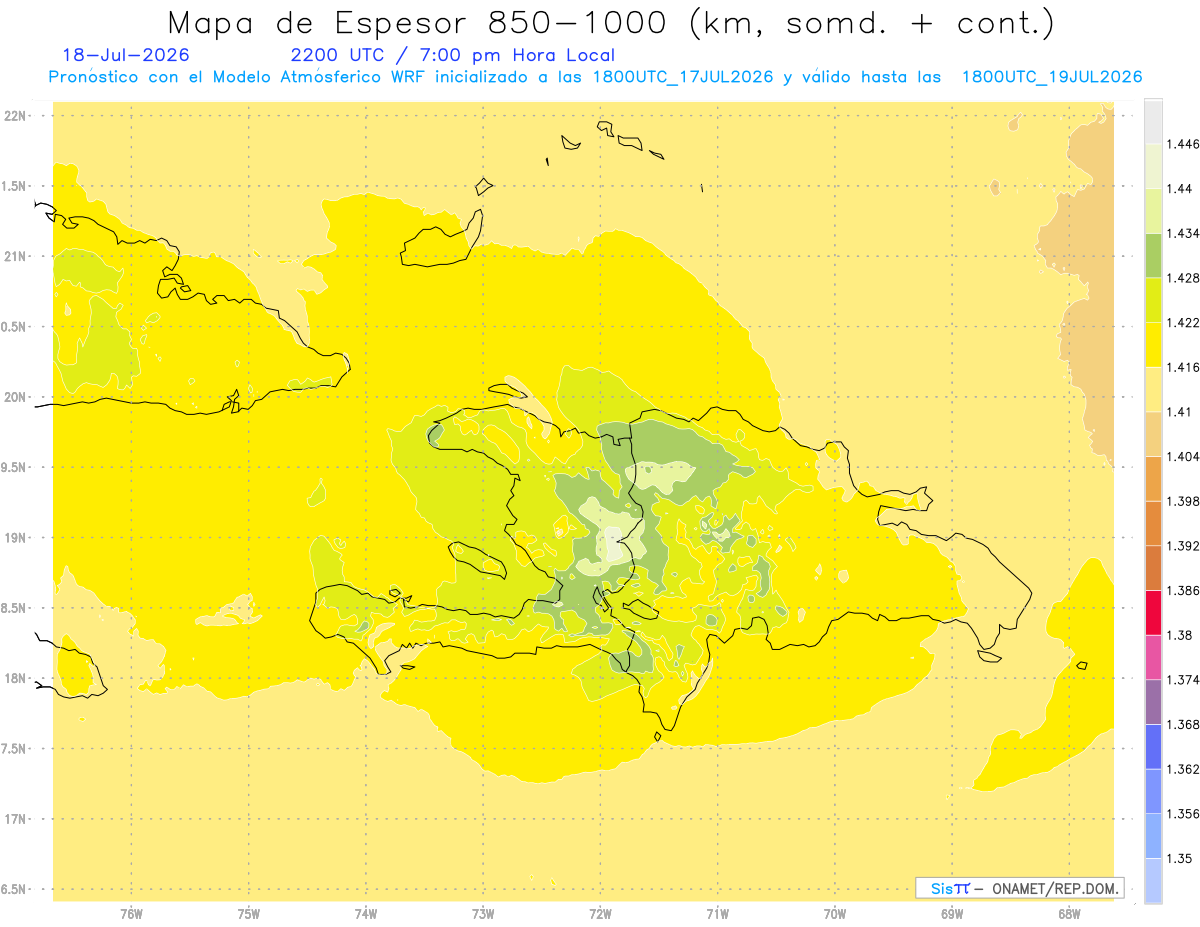Select the legend value 1.404
Screen dimensions: 1200x927
[1183, 457]
